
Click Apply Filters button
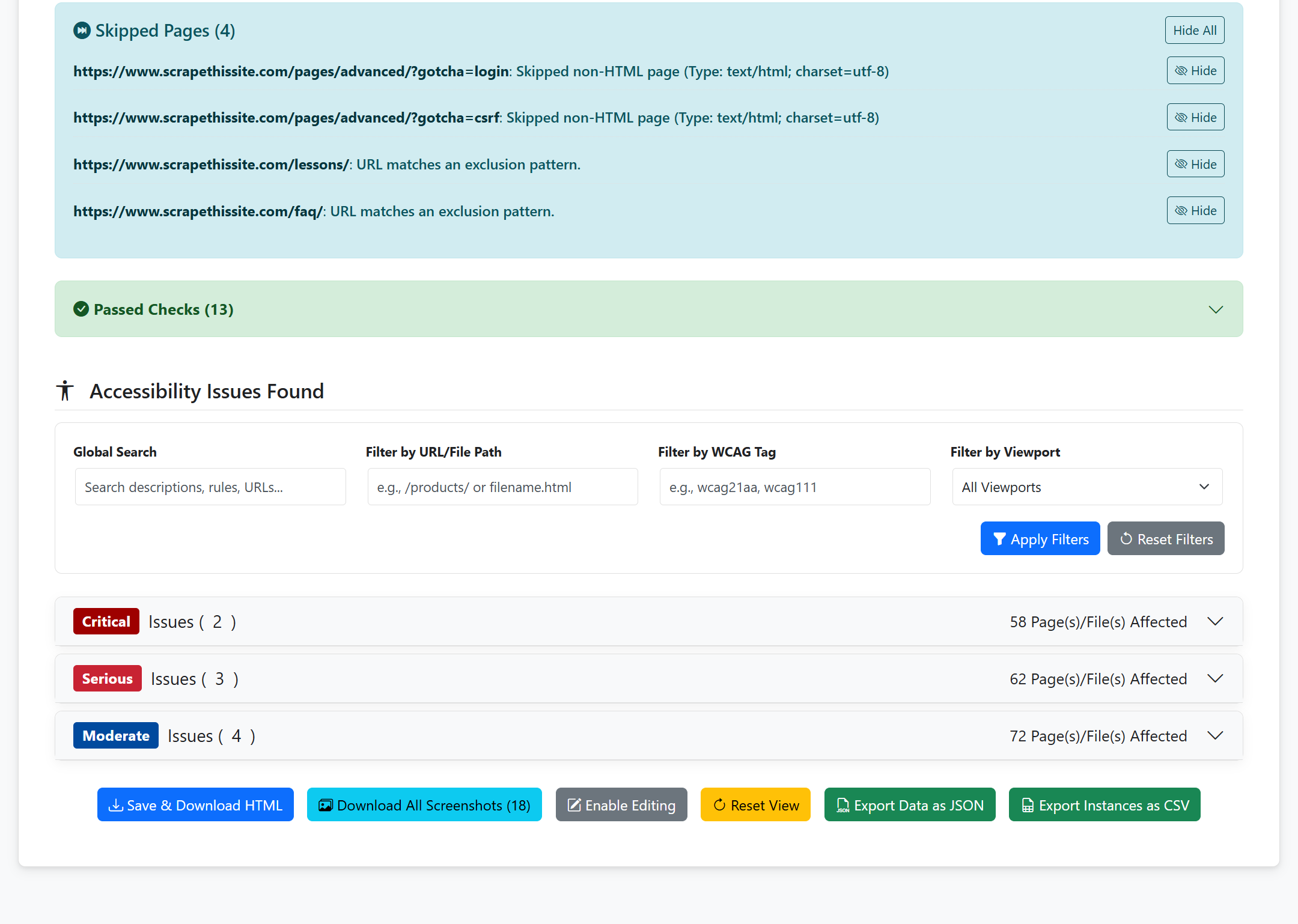[1040, 539]
